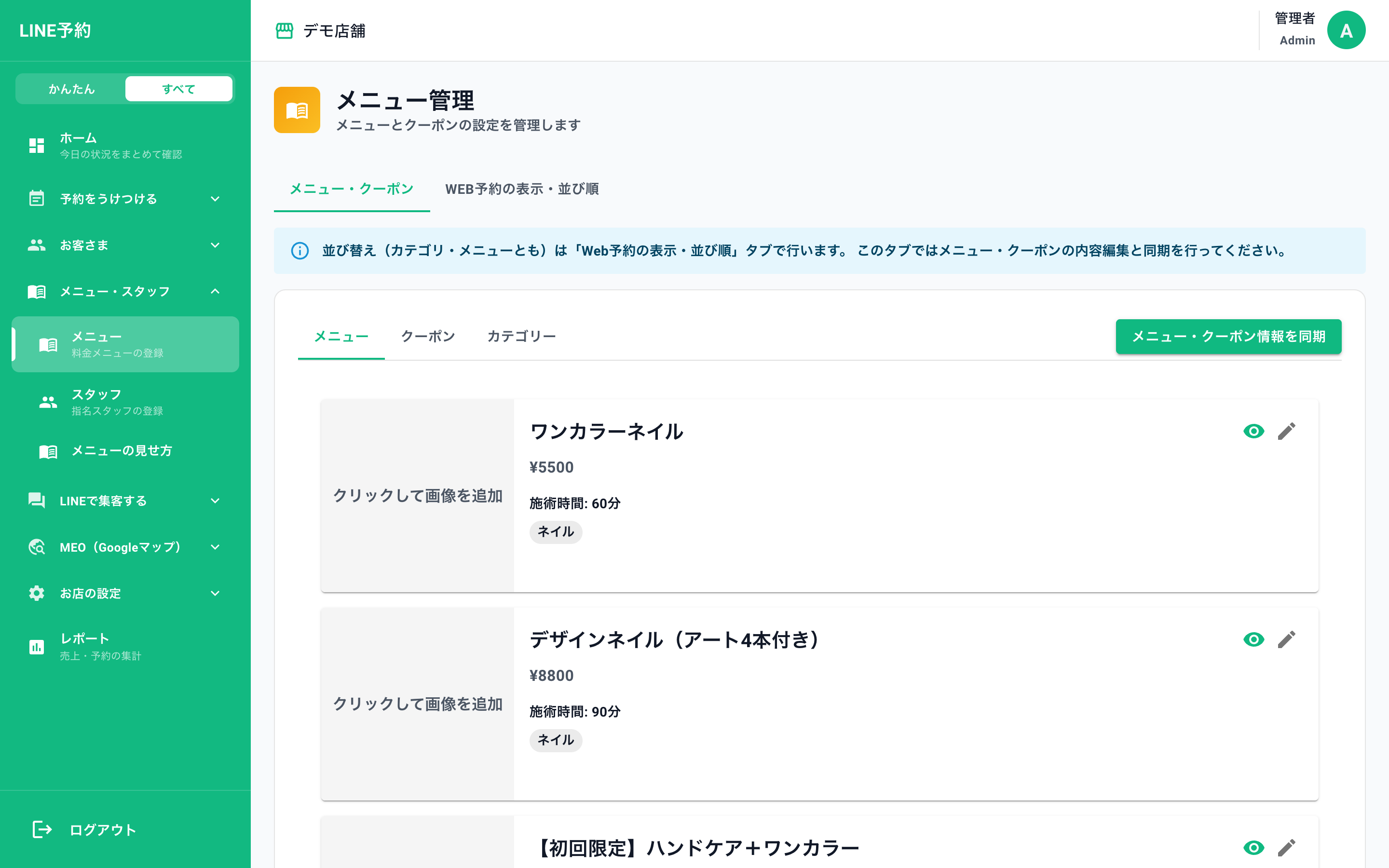Open レポート 売上・予約の集計
Viewport: 1389px width, 868px height.
125,647
